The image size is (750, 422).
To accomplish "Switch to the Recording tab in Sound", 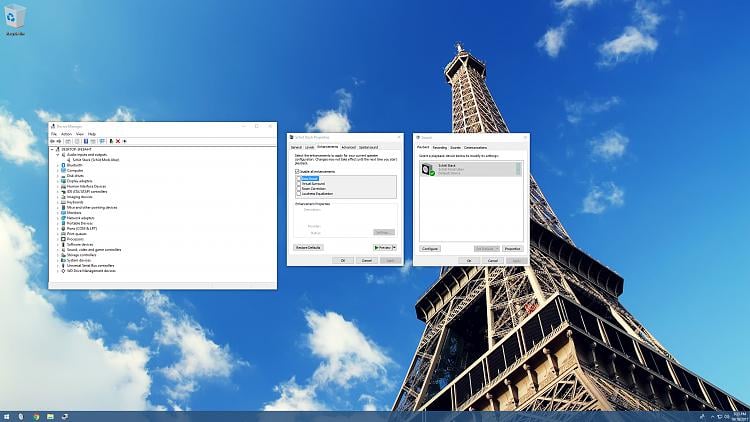I will coord(440,147).
